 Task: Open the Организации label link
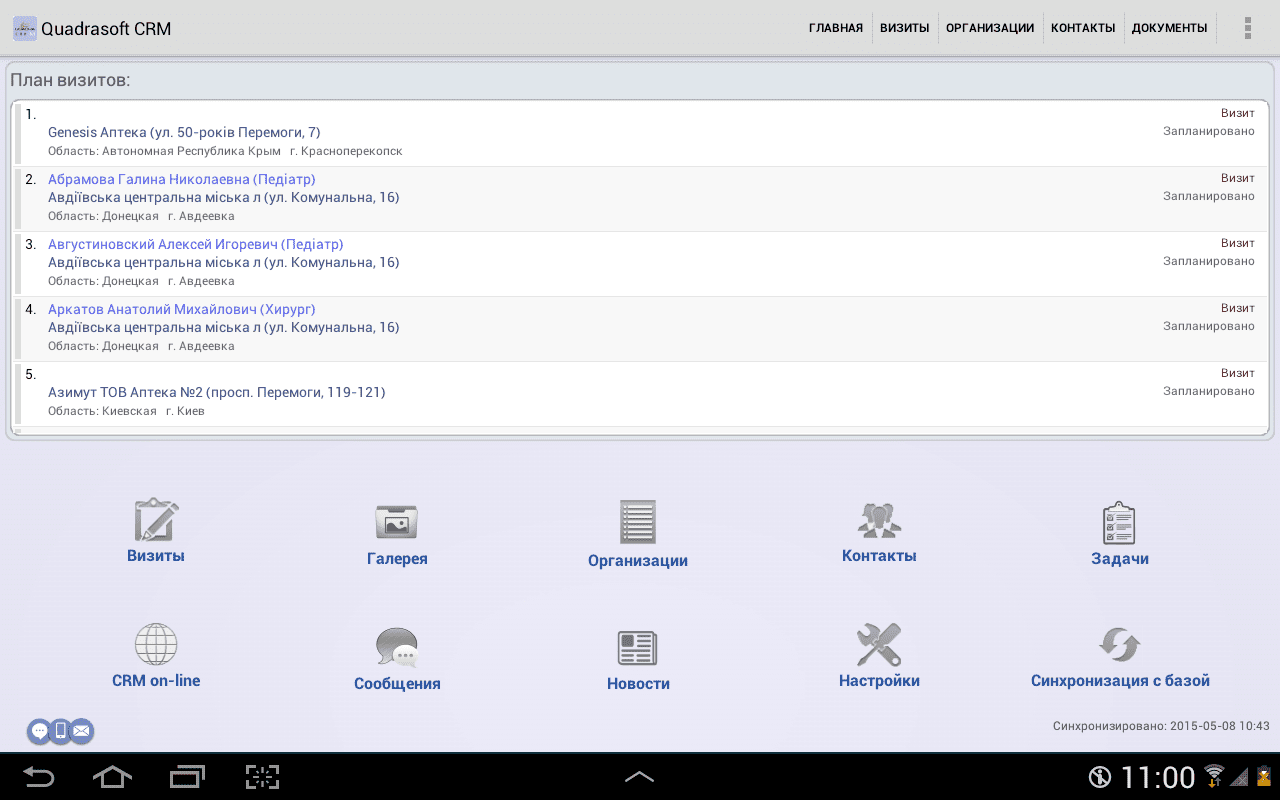pyautogui.click(x=638, y=561)
